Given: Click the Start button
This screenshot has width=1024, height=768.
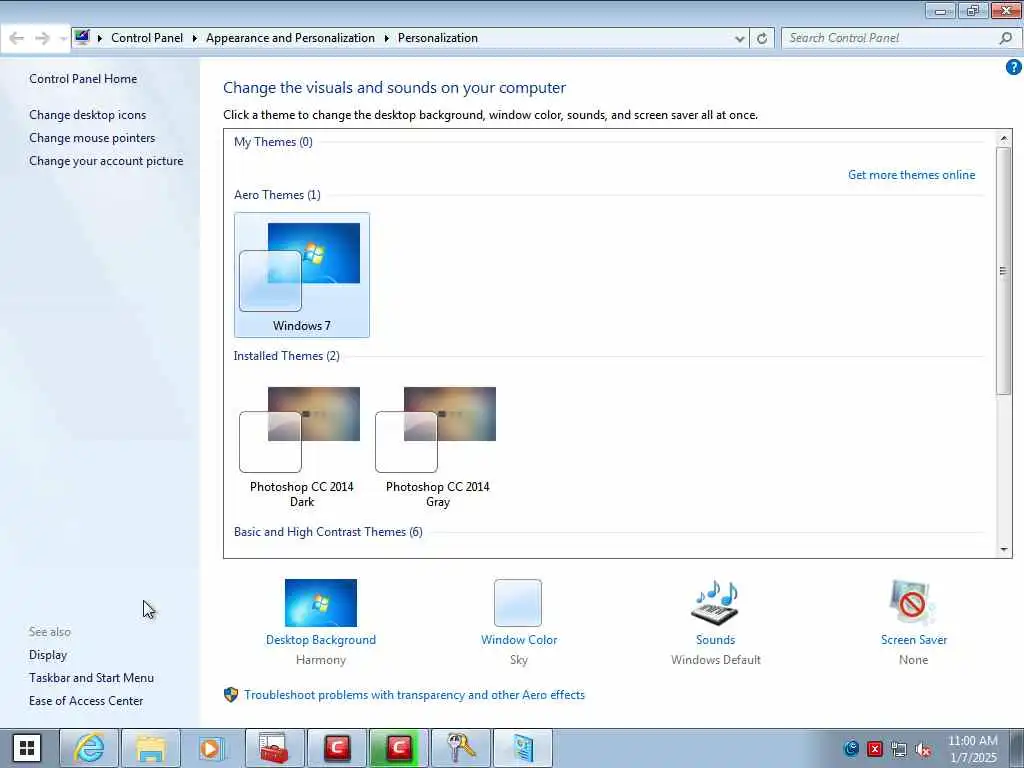Looking at the screenshot, I should click(27, 748).
